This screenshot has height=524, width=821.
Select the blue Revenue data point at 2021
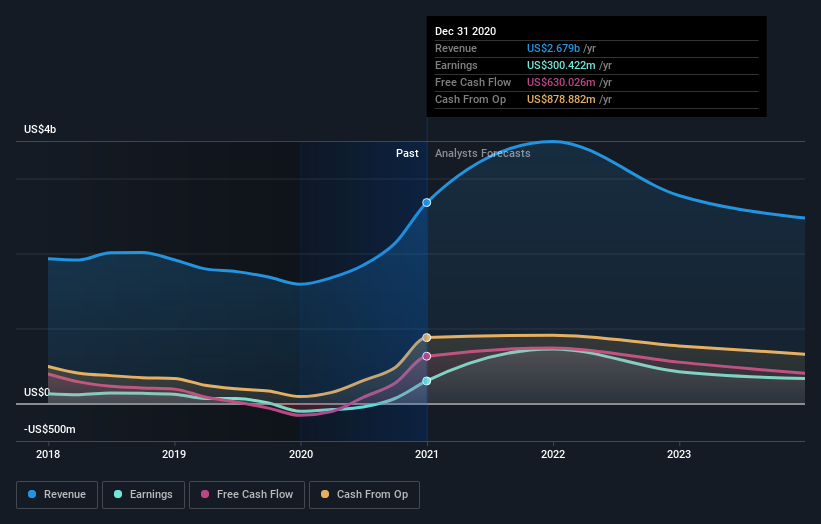(427, 203)
